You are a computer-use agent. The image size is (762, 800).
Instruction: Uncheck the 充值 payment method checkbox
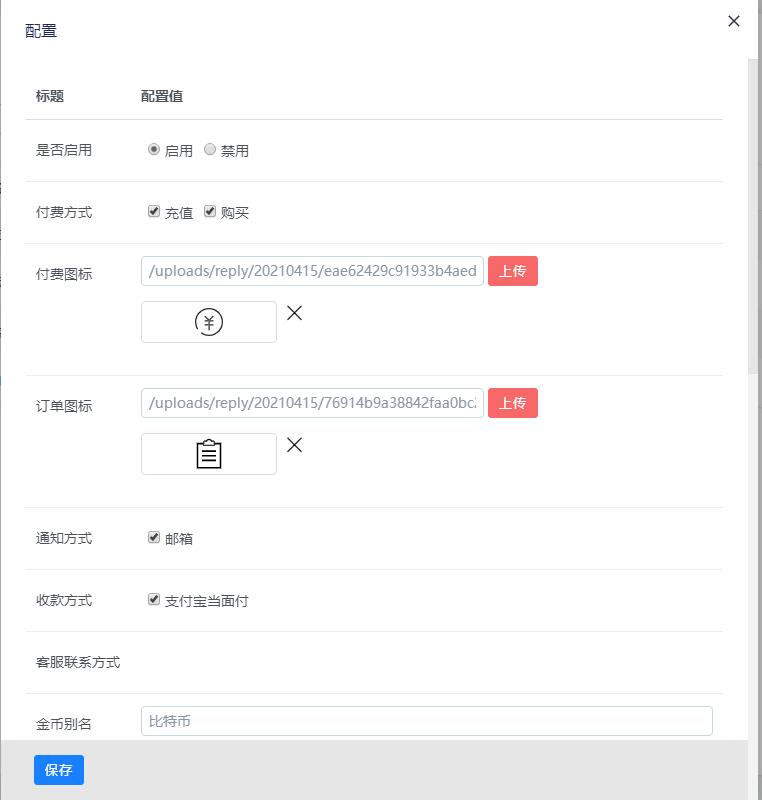coord(154,212)
